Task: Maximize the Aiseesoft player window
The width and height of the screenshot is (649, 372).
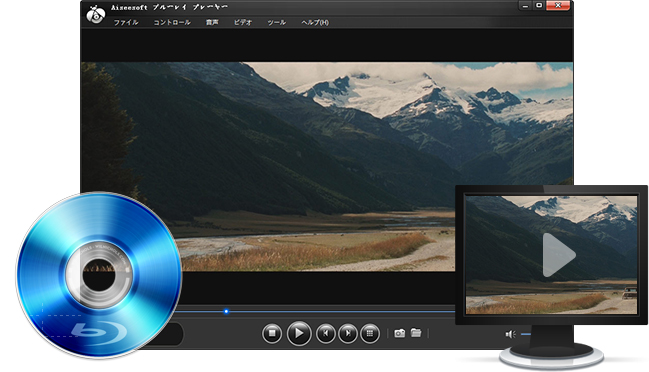Action: tap(539, 6)
